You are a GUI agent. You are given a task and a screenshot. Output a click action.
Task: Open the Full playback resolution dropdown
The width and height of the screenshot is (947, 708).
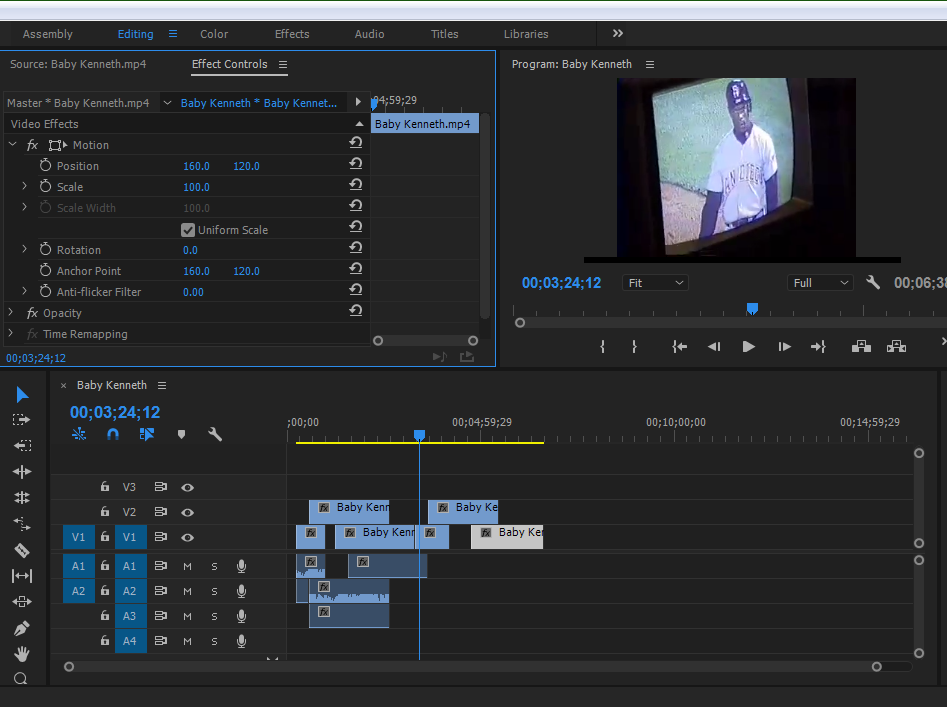click(820, 283)
